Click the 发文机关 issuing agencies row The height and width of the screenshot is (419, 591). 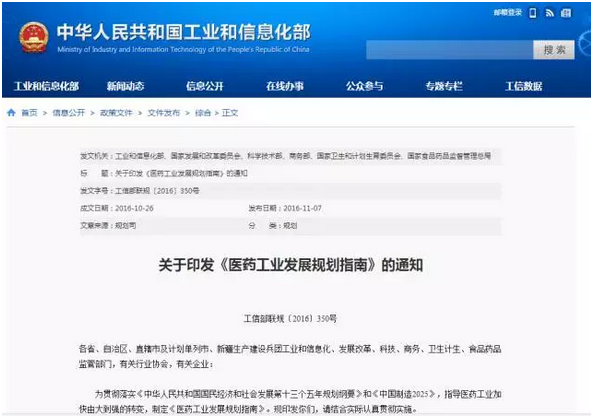tap(290, 156)
